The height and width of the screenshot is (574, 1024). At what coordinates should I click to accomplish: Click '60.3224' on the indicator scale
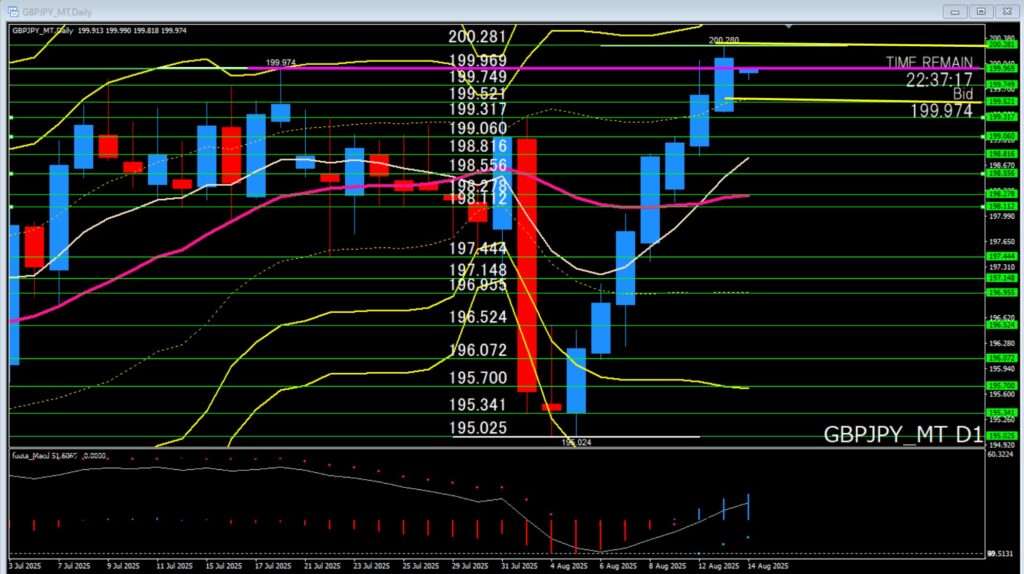1002,454
